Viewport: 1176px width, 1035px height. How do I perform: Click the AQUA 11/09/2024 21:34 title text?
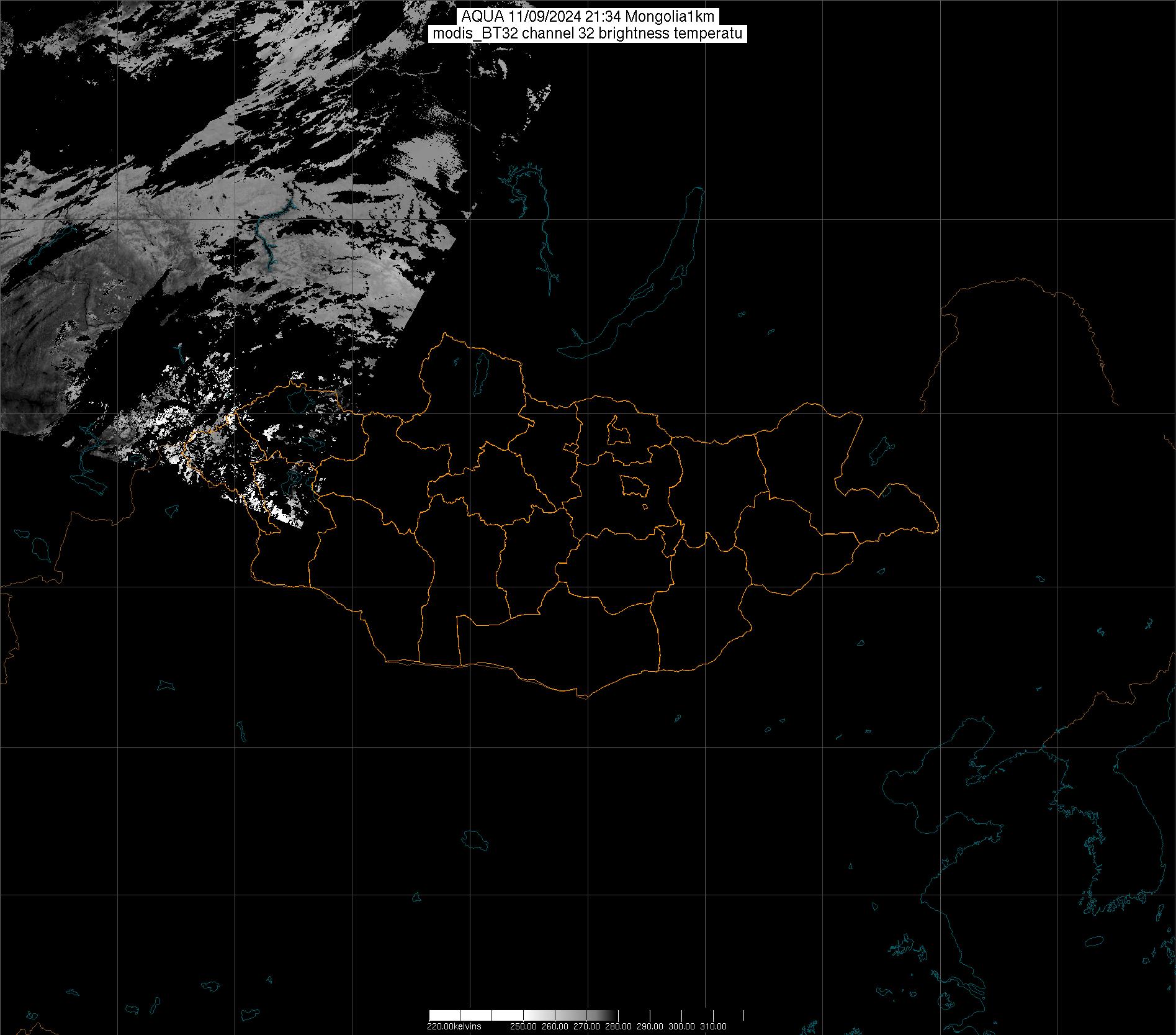pos(587,17)
